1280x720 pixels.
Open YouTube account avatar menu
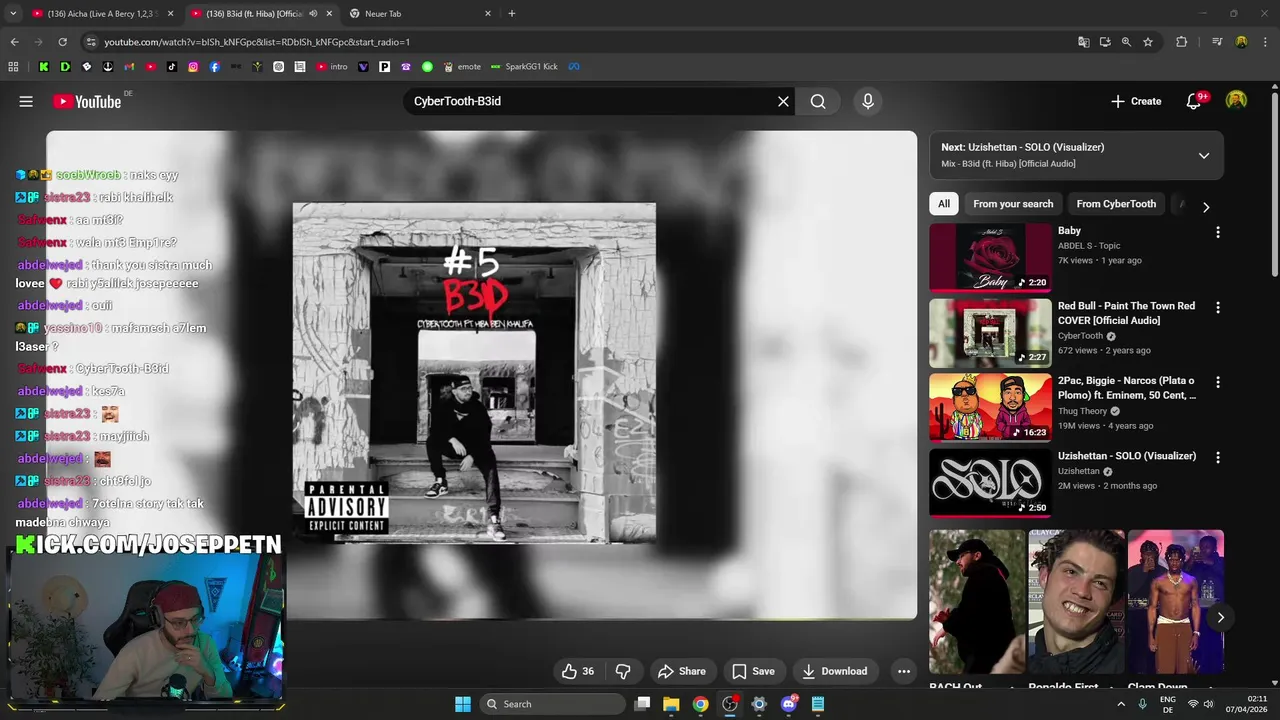(1237, 101)
